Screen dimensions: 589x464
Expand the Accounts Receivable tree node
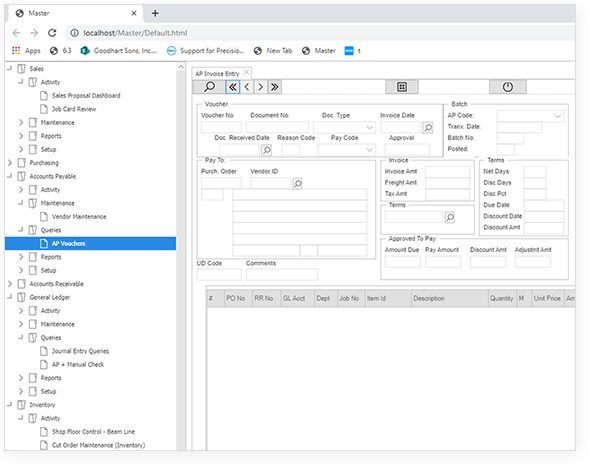[x=10, y=284]
